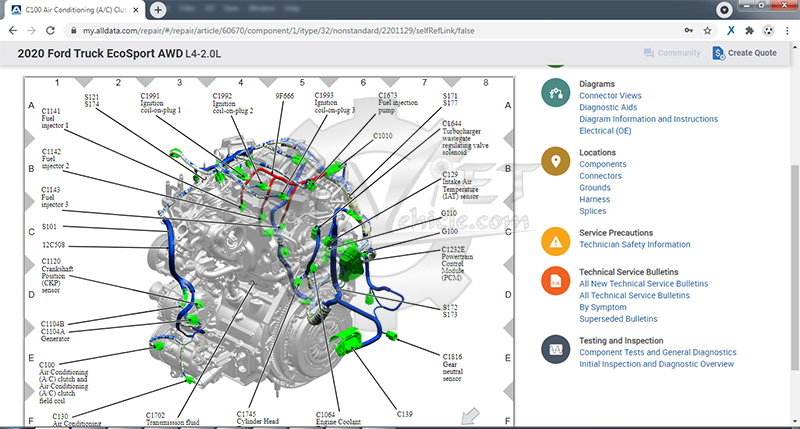Open Component Tests and General Diagnostics
Image resolution: width=800 pixels, height=429 pixels.
(658, 352)
